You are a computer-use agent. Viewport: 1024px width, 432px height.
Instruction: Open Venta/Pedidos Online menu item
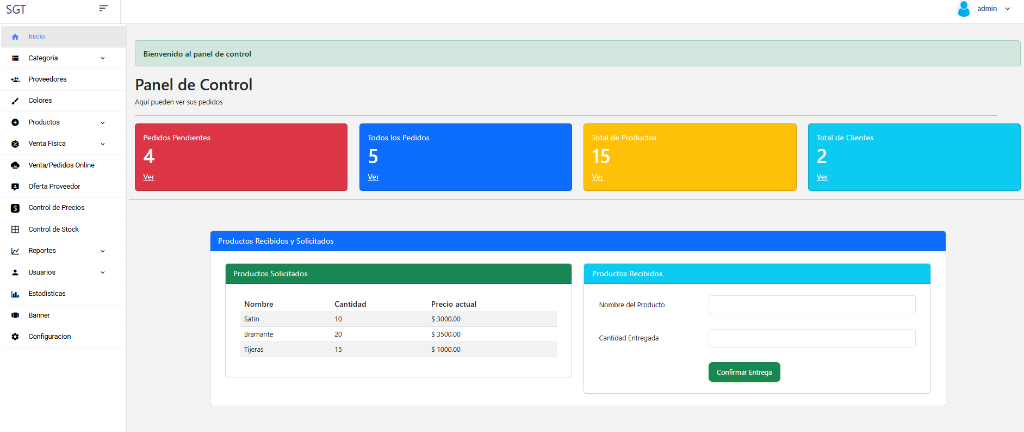[60, 165]
